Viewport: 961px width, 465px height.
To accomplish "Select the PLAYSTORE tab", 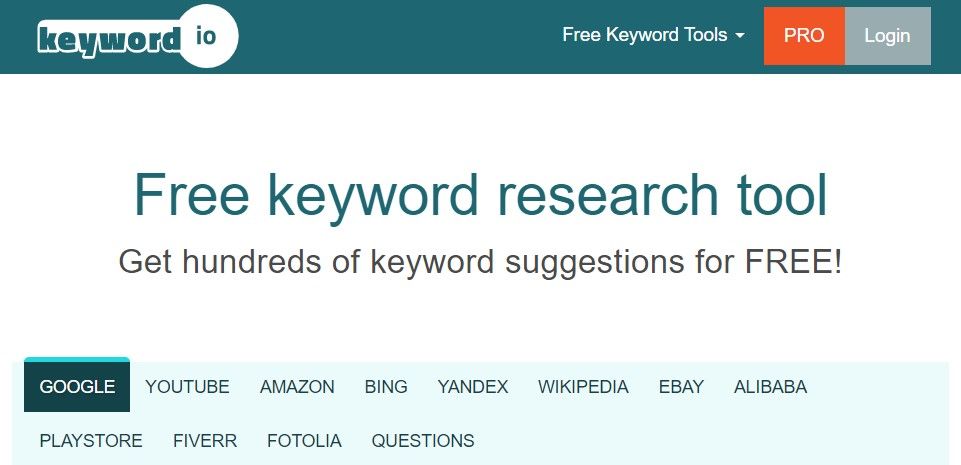I will click(91, 440).
